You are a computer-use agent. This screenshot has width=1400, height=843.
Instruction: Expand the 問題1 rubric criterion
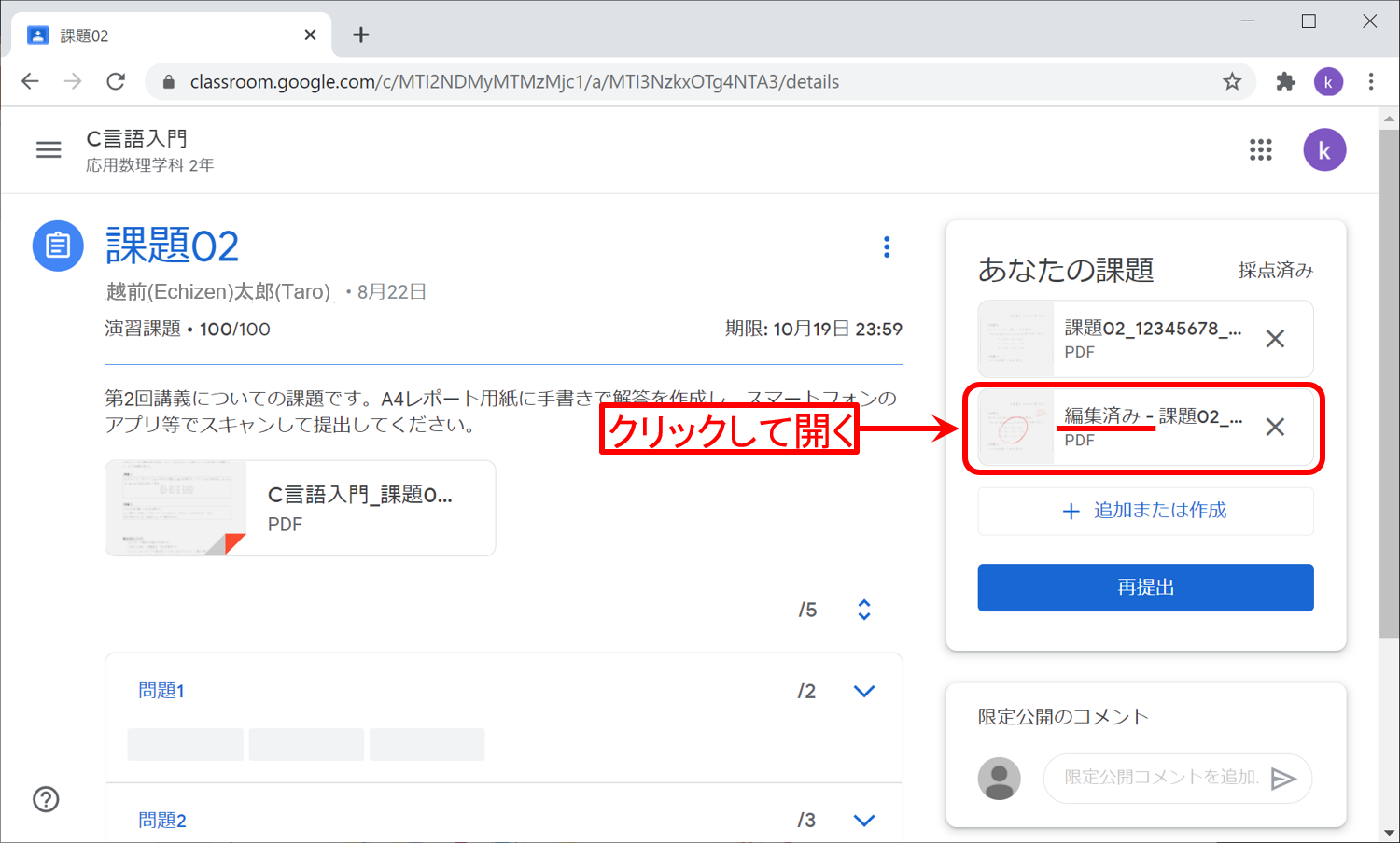pos(864,691)
